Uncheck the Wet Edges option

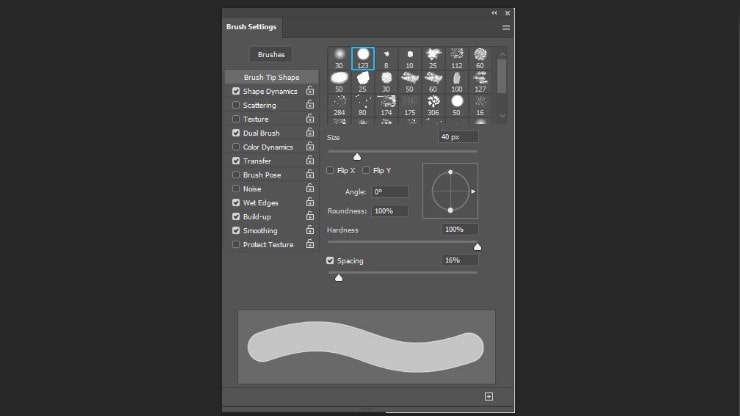click(236, 203)
